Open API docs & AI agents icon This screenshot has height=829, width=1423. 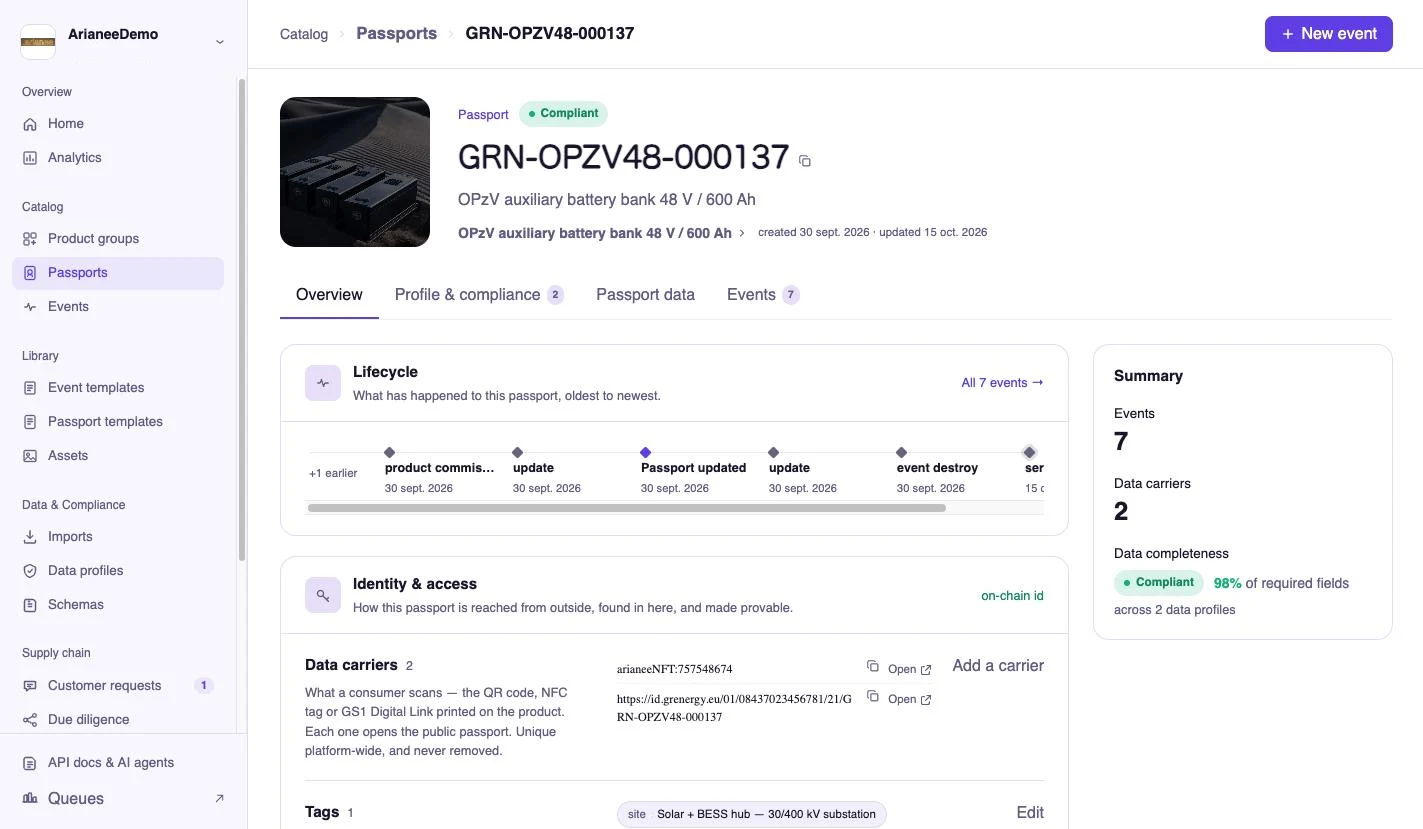tap(30, 763)
